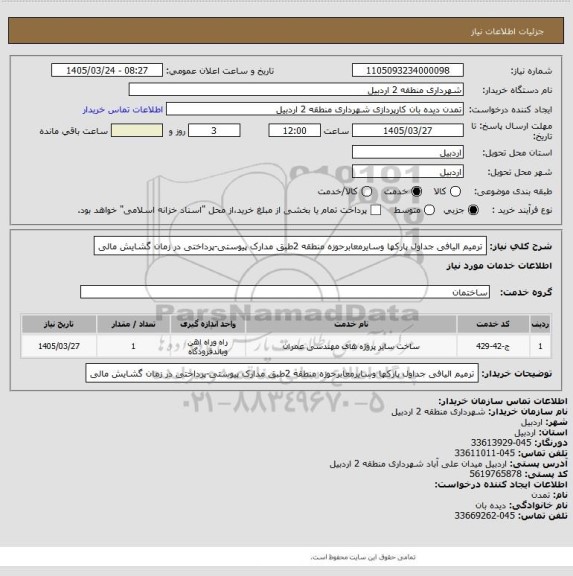The width and height of the screenshot is (573, 576).
Task: Choose the جزیی purchase type radio
Action: 473,210
